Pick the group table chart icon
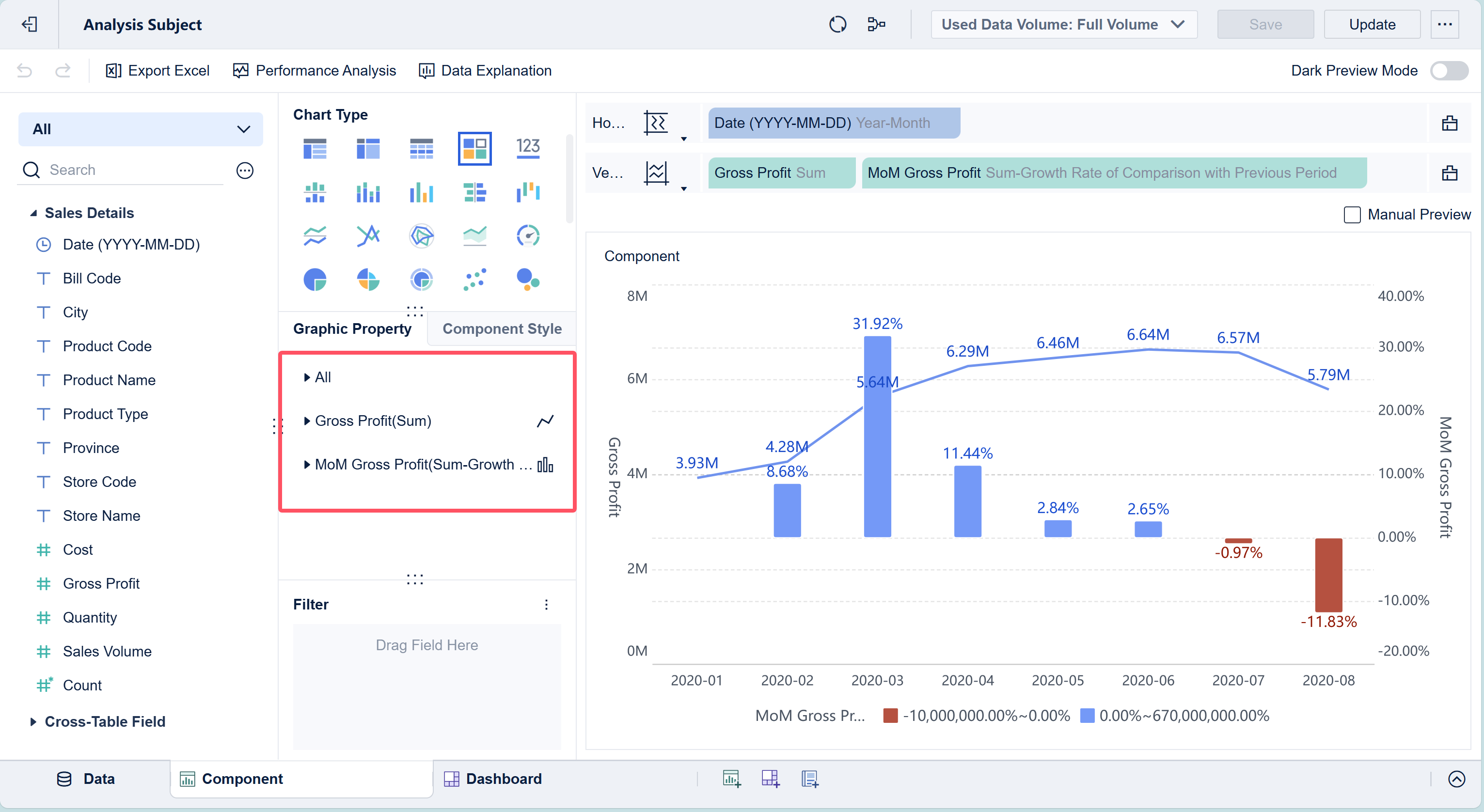Screen dimensions: 1484x812 [315, 149]
